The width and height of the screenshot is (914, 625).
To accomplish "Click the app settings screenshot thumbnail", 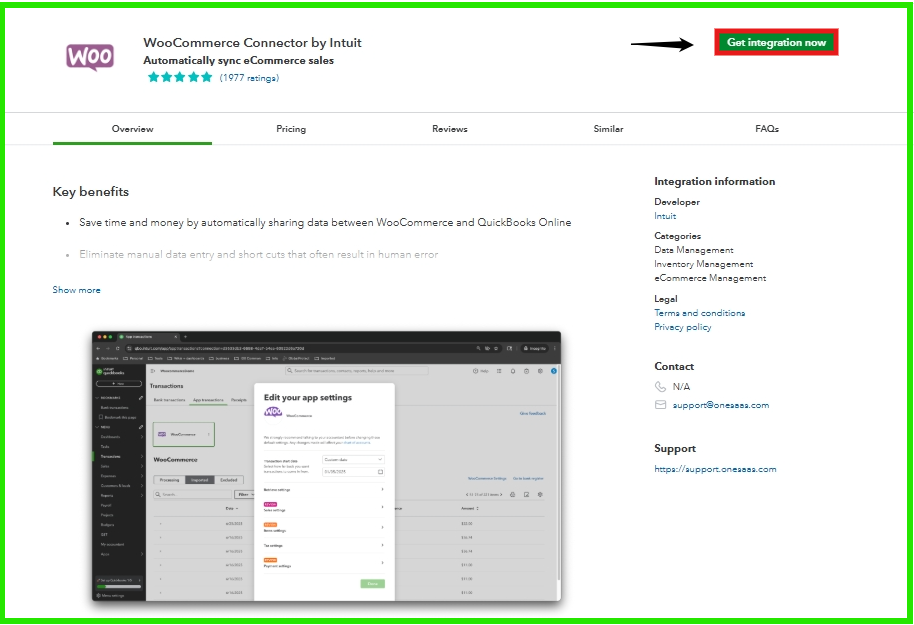I will click(326, 466).
